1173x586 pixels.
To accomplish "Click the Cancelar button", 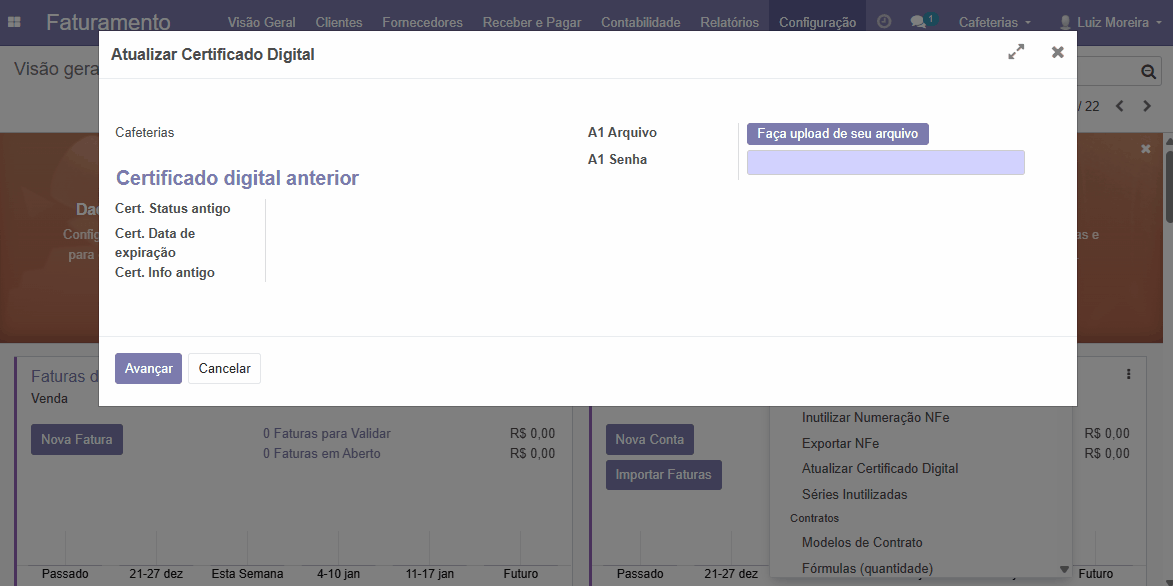I will pos(224,369).
